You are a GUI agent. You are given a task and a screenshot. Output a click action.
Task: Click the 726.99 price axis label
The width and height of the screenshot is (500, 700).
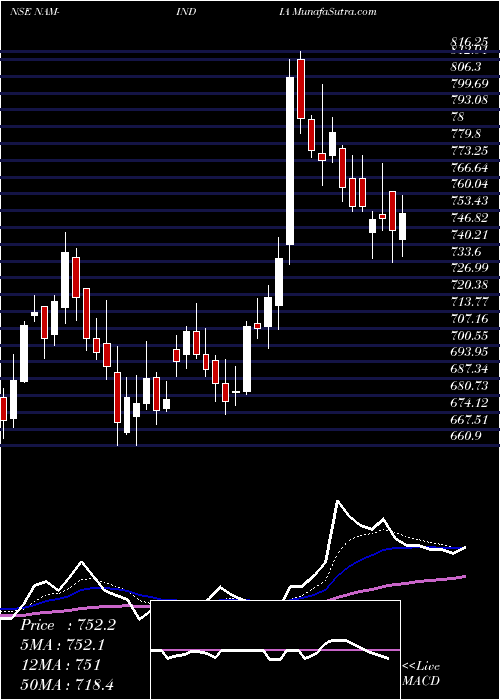pyautogui.click(x=470, y=267)
